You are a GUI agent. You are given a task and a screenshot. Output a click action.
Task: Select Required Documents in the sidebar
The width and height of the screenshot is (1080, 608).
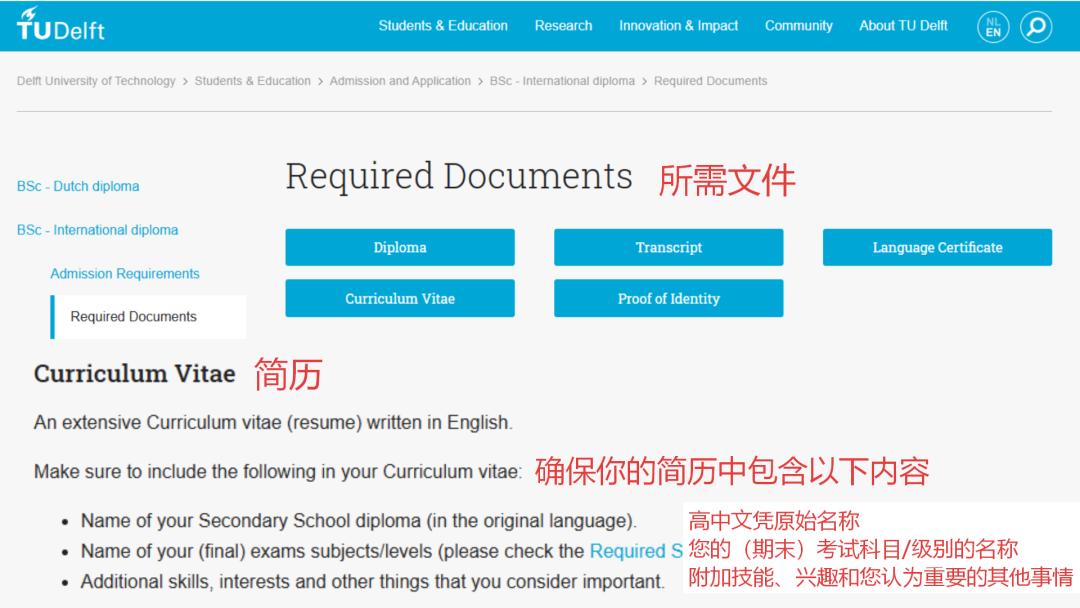click(132, 316)
